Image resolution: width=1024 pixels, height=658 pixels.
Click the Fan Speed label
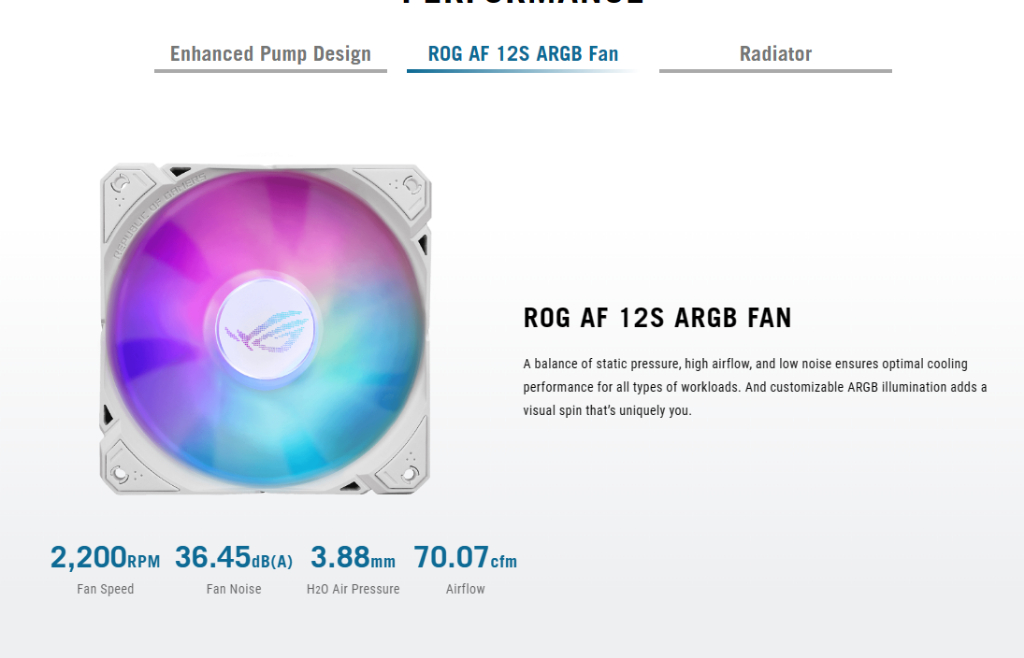pyautogui.click(x=104, y=589)
